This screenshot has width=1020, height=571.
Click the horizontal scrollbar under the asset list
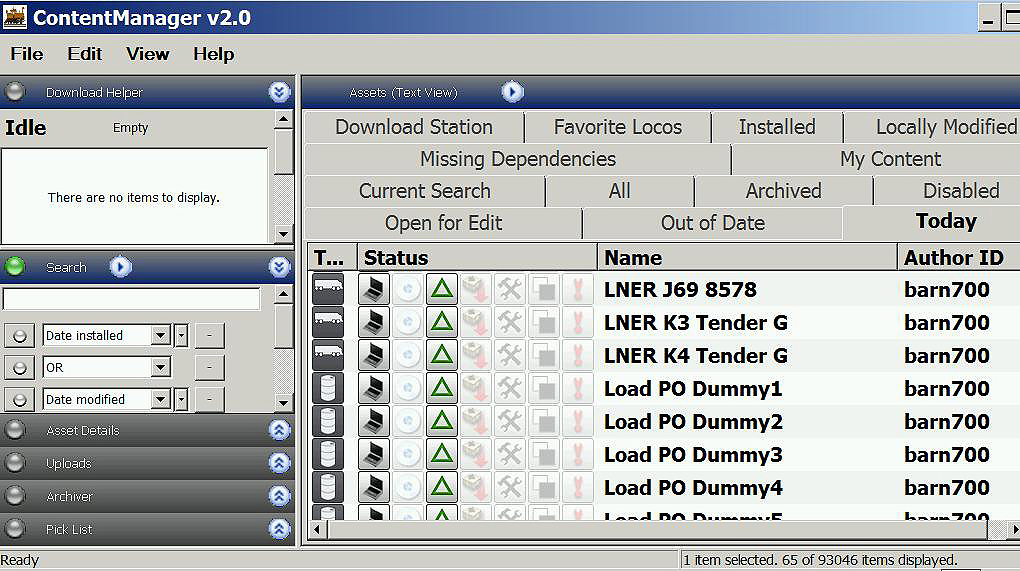(650, 529)
